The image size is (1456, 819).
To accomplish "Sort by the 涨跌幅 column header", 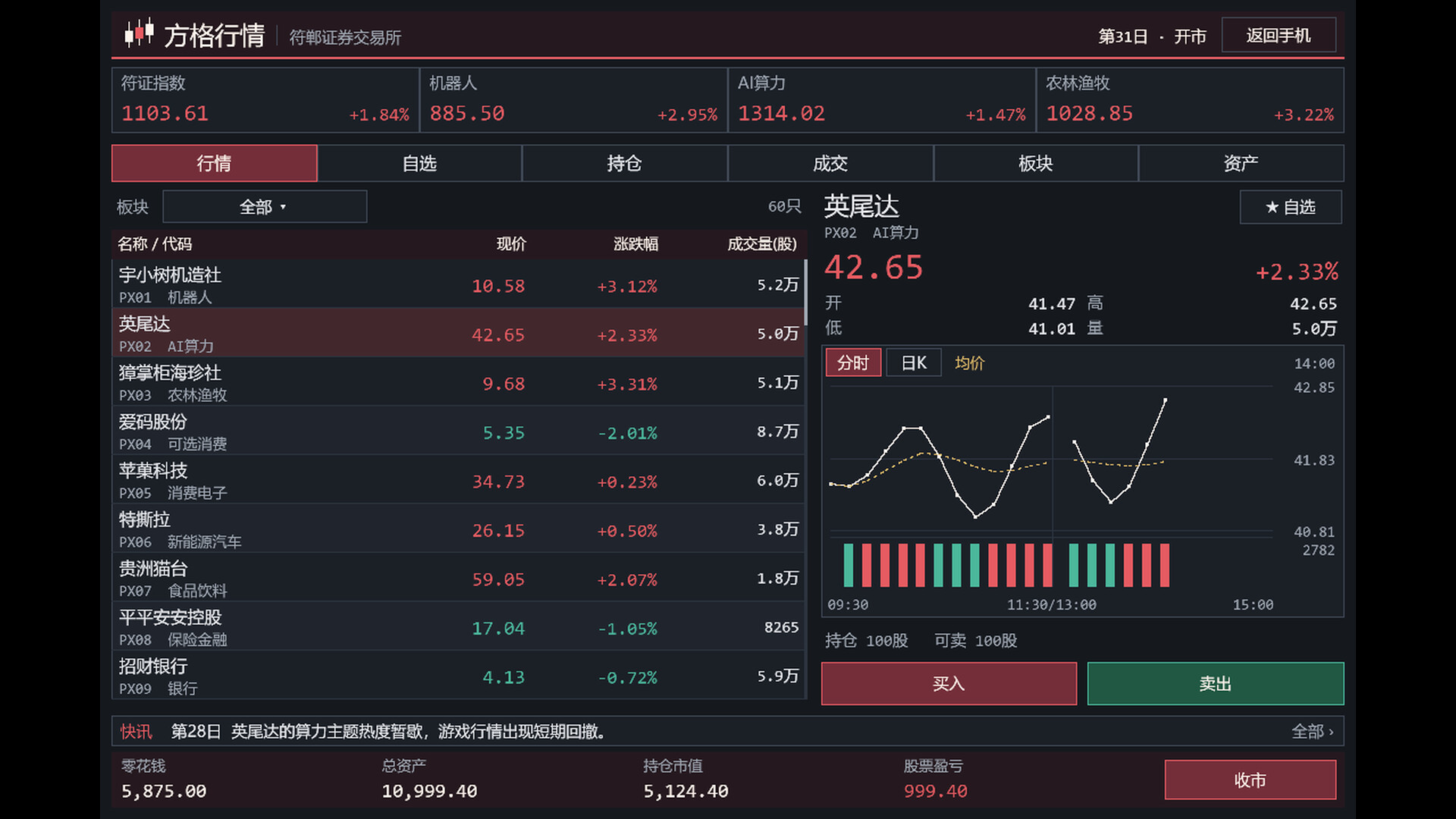I will tap(635, 244).
